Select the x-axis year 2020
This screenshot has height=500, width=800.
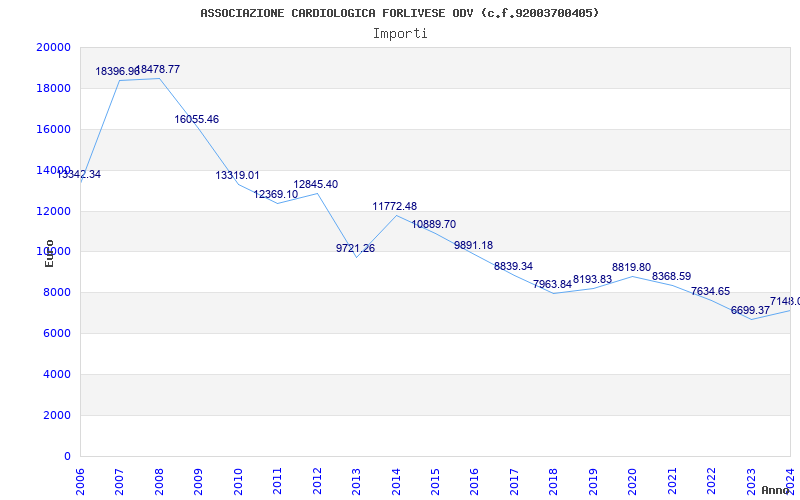pos(633,481)
